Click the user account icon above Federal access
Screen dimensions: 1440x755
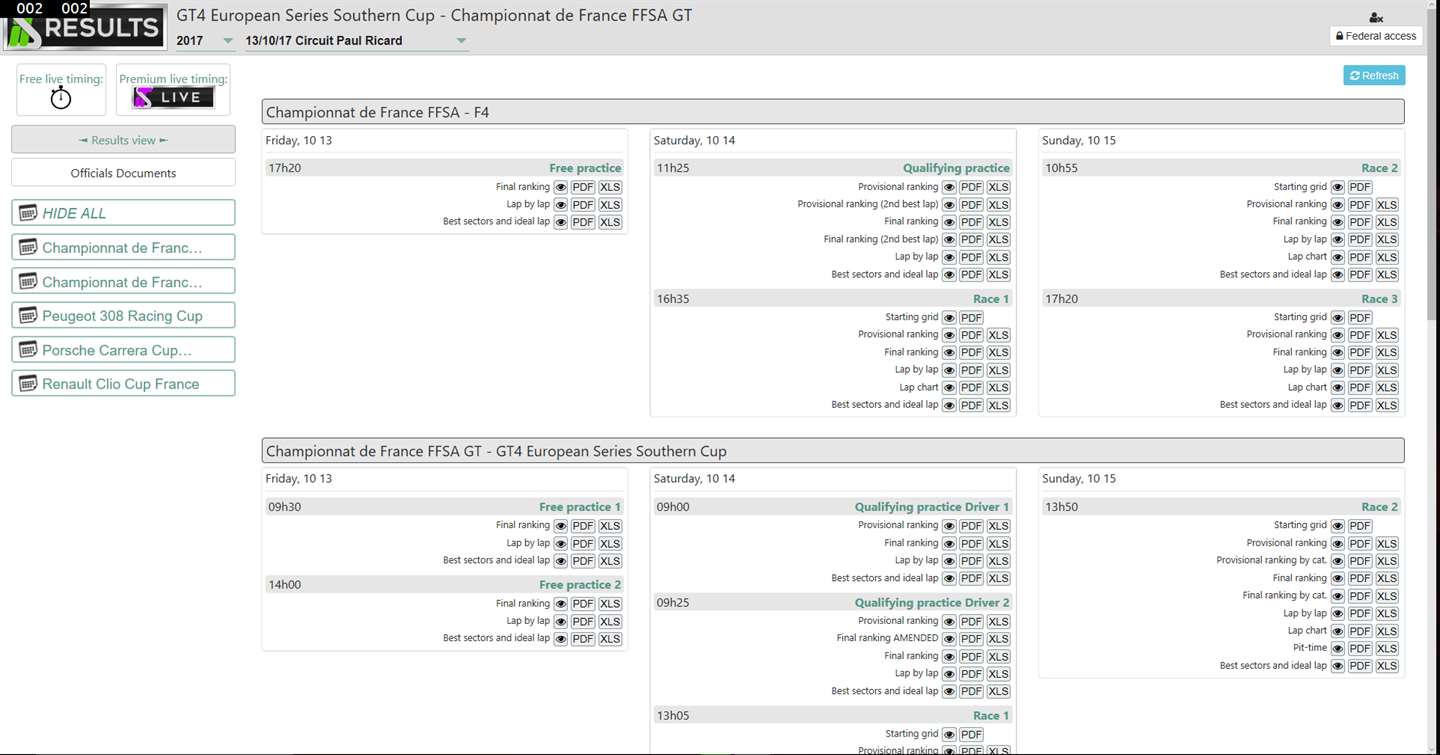coord(1376,17)
